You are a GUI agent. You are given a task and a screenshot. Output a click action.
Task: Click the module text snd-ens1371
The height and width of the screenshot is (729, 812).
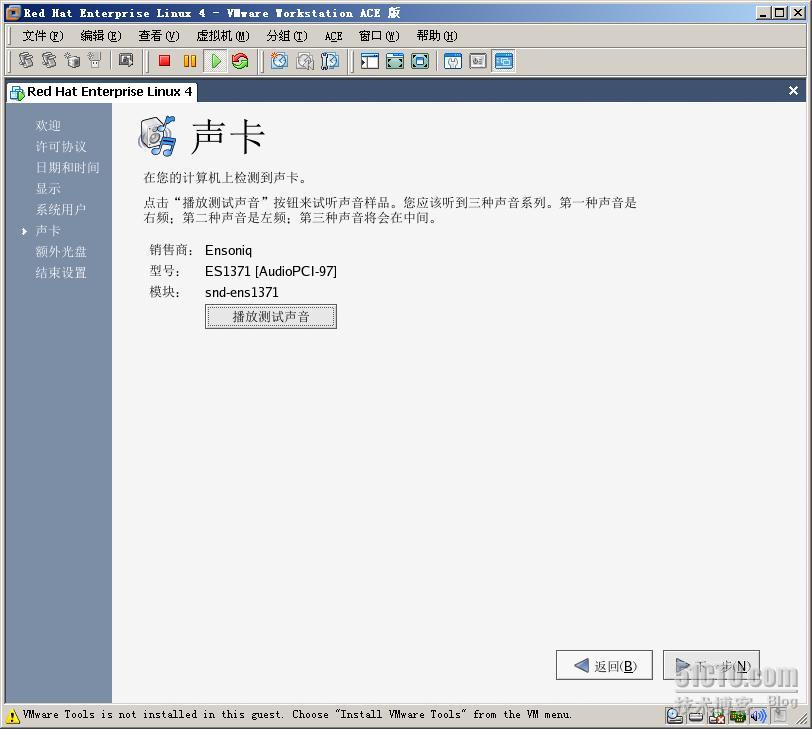242,293
